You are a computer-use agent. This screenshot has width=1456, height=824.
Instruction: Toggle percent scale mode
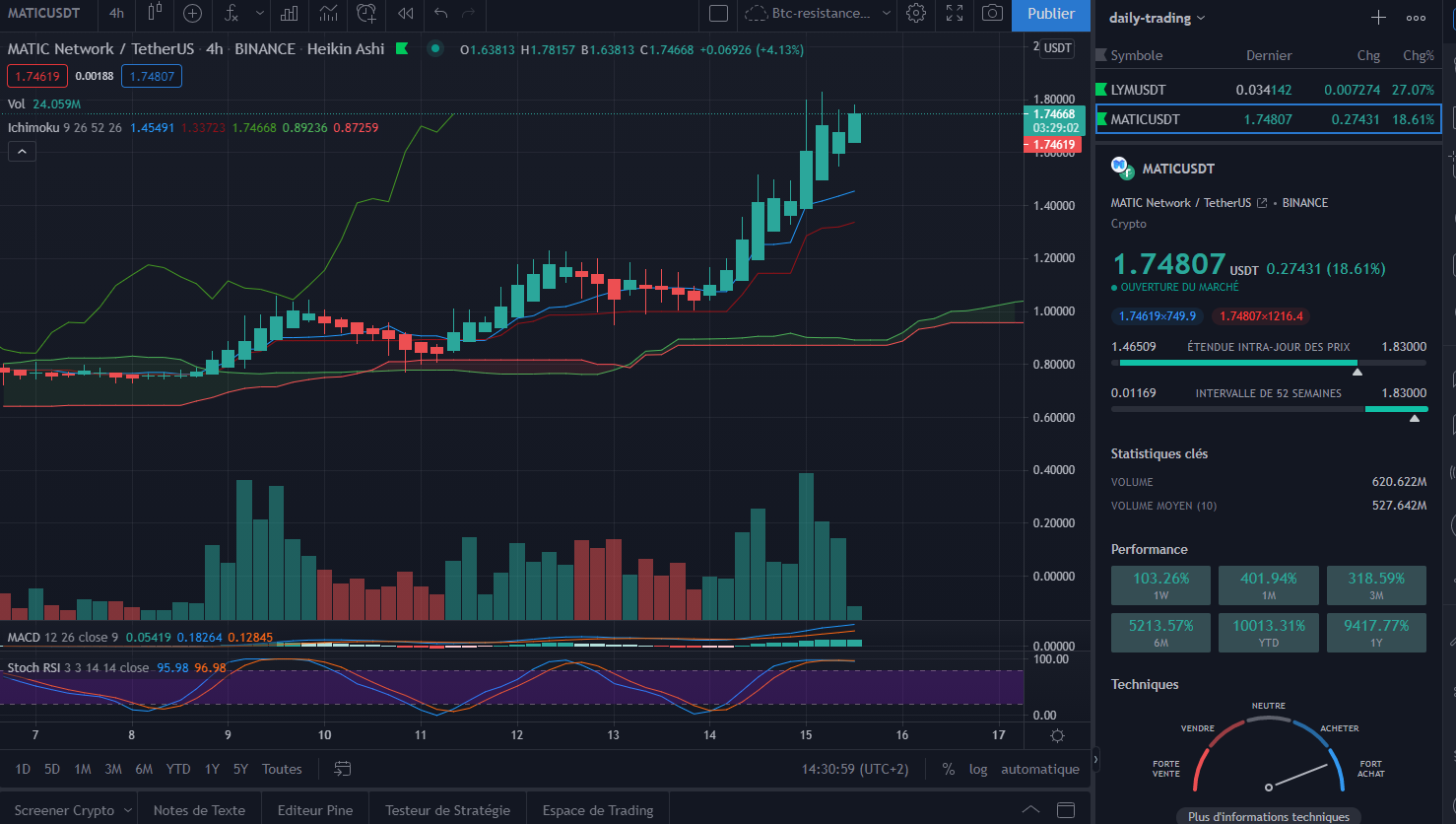pos(948,769)
